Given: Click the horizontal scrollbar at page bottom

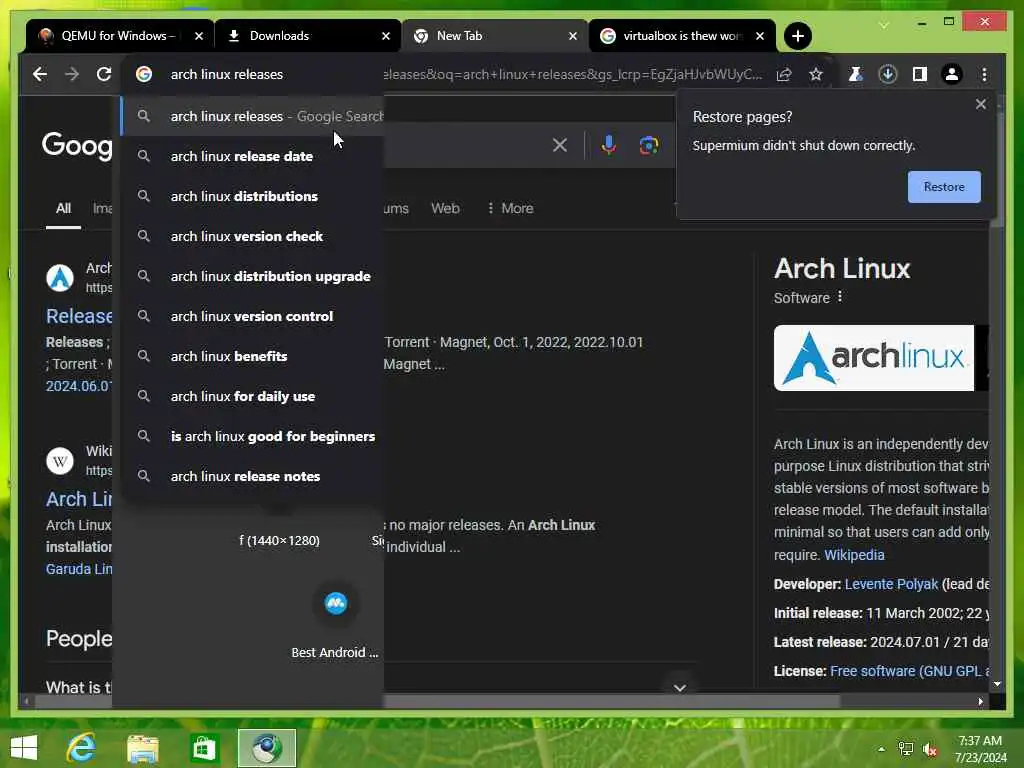Looking at the screenshot, I should coord(437,701).
